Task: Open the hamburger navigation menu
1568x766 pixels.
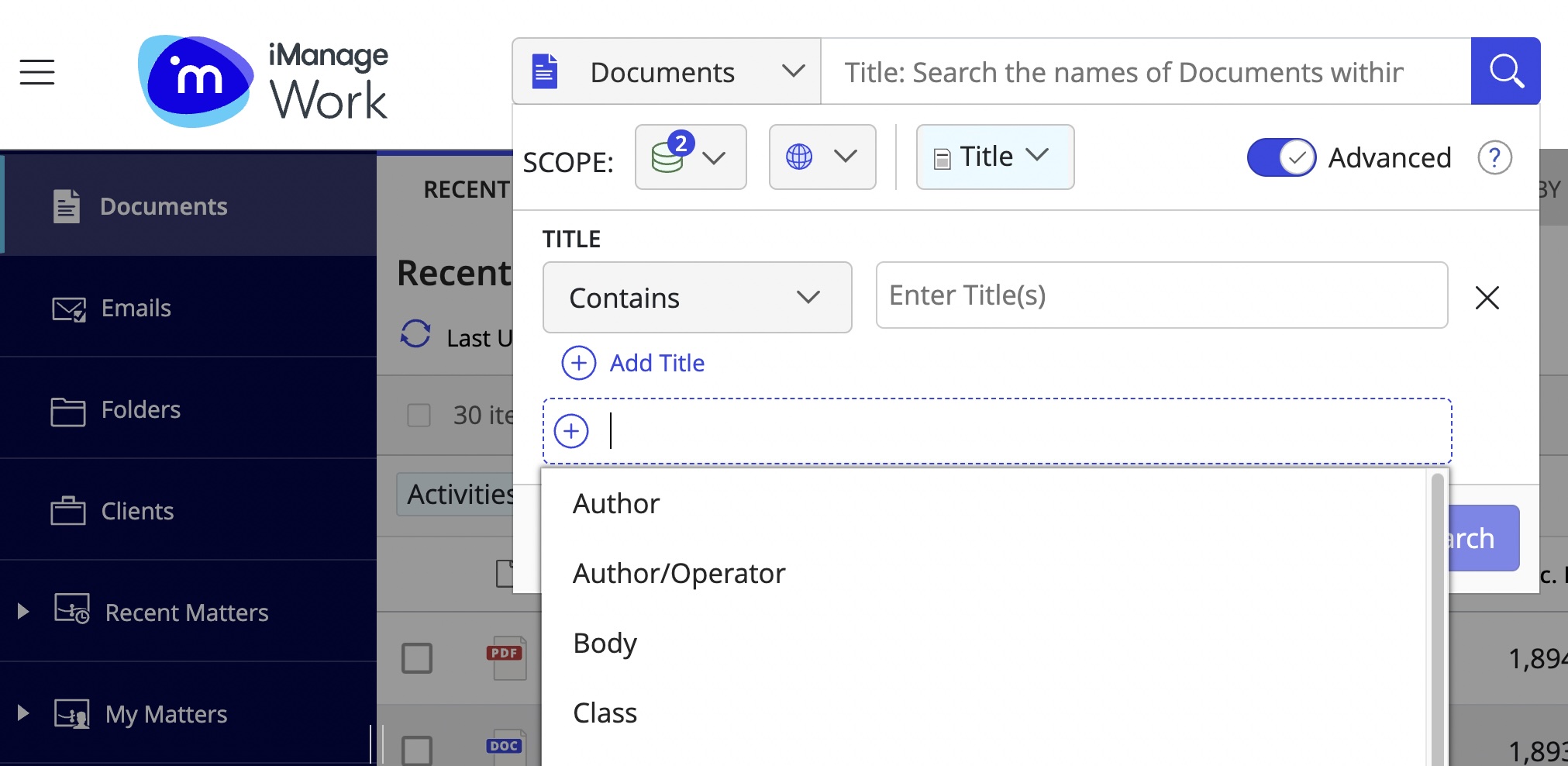Action: click(x=37, y=72)
